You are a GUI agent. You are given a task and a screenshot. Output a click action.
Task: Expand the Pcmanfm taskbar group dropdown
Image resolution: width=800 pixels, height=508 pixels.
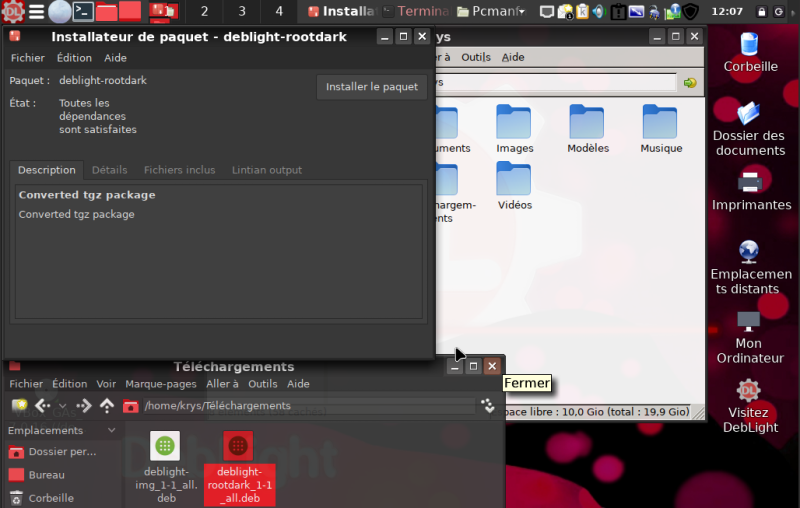pyautogui.click(x=521, y=12)
